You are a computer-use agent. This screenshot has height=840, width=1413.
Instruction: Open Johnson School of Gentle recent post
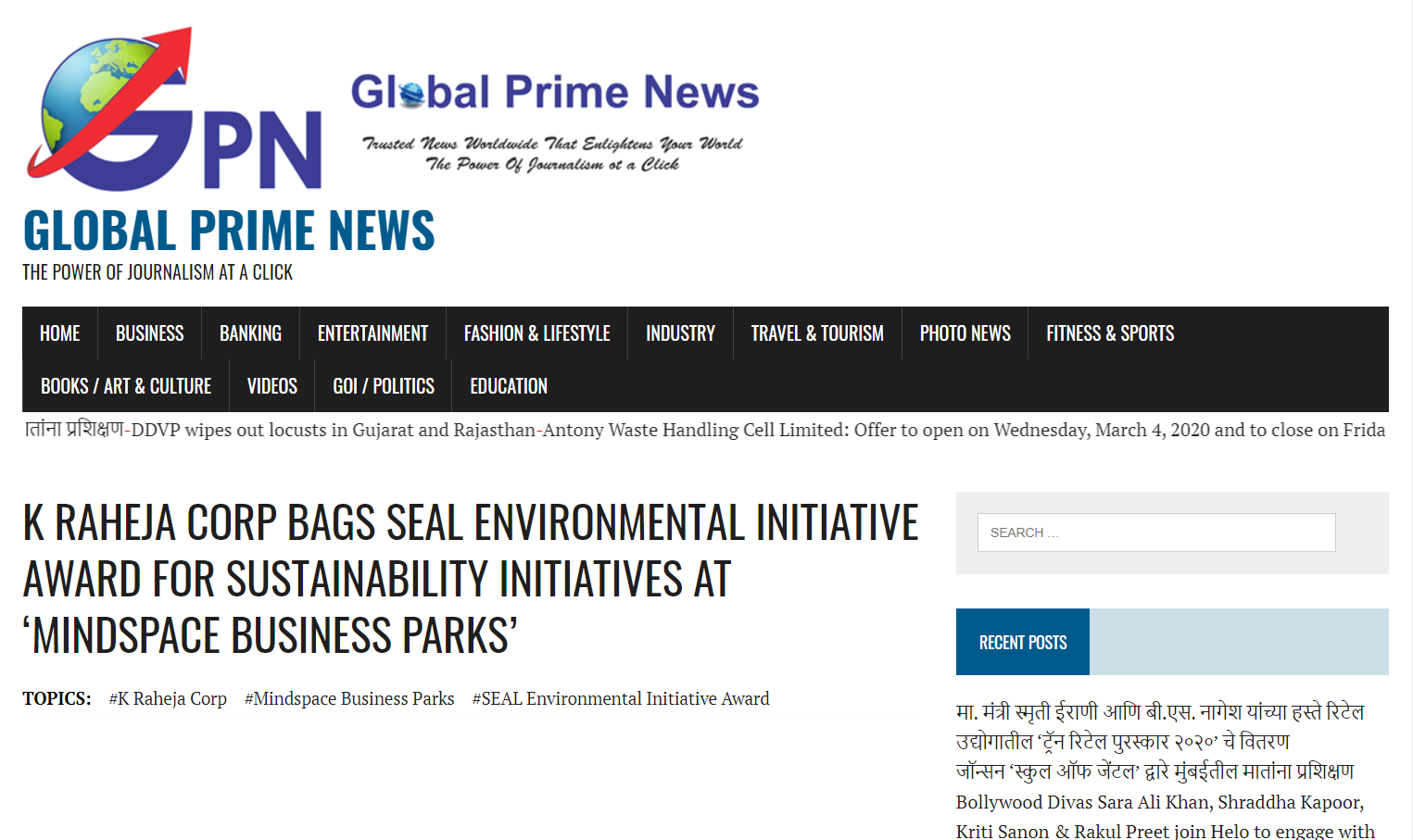(1154, 771)
